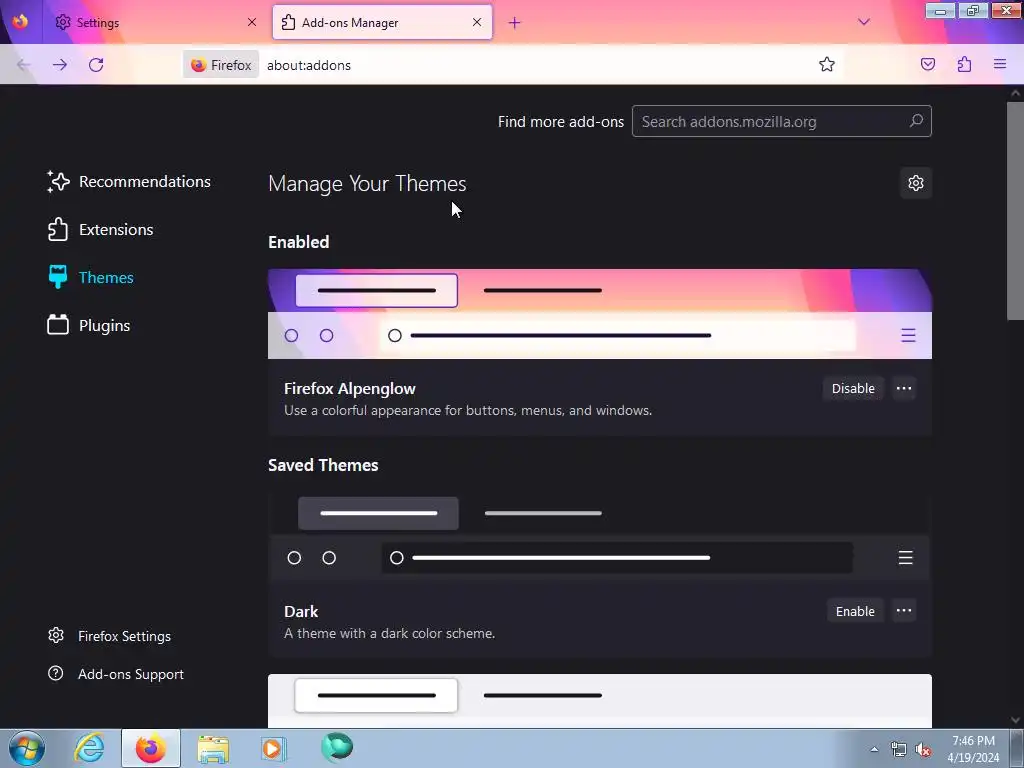Disable the Firefox Alpenglow theme
The height and width of the screenshot is (768, 1024).
[x=853, y=389]
